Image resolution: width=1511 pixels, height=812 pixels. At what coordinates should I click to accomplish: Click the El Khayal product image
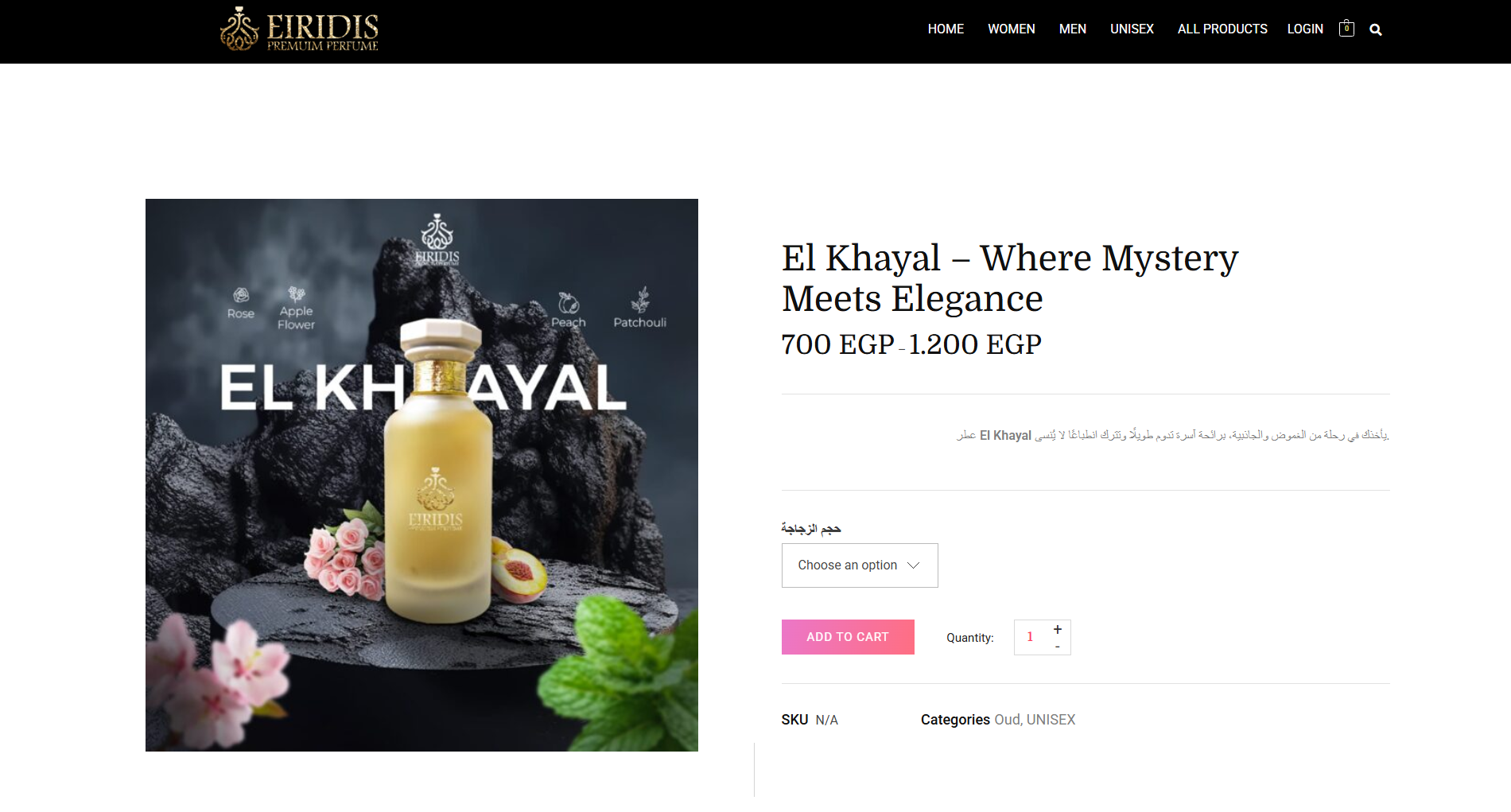click(421, 475)
